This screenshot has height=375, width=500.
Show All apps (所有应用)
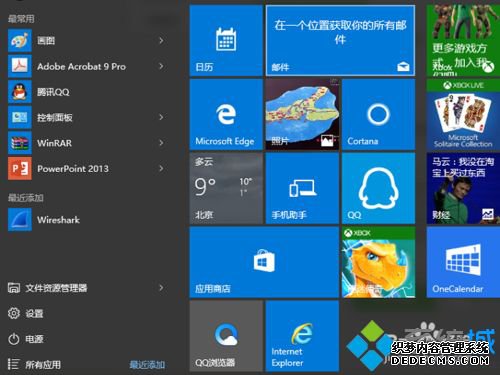pyautogui.click(x=34, y=364)
